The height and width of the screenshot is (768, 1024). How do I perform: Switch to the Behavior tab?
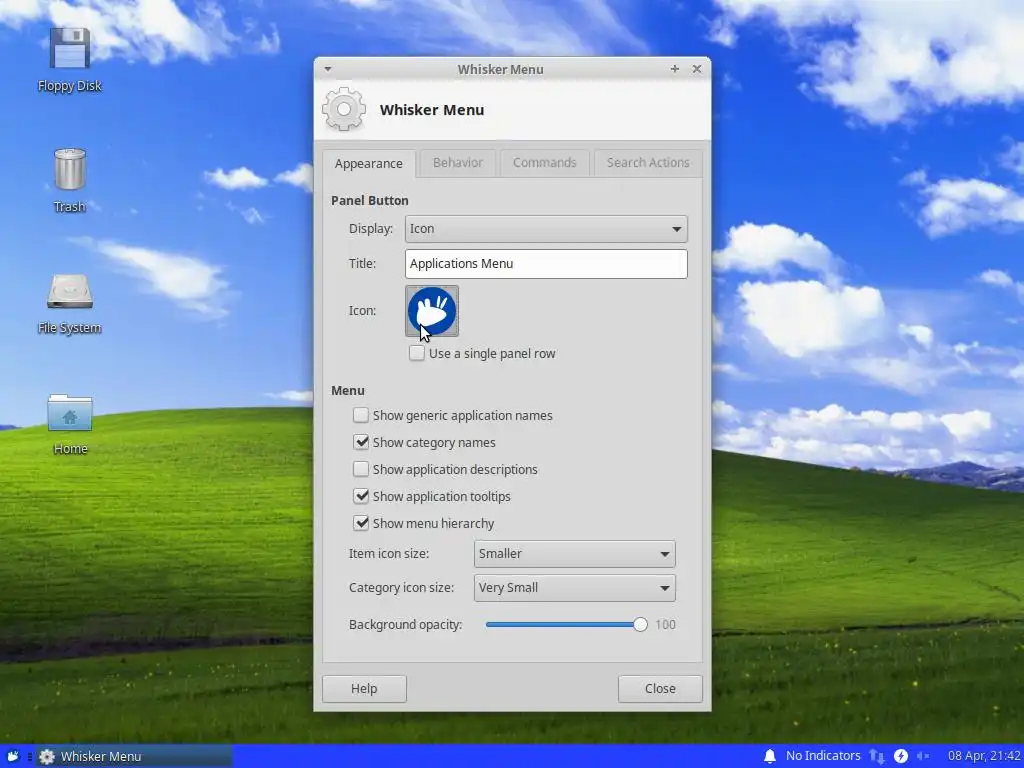pos(458,163)
